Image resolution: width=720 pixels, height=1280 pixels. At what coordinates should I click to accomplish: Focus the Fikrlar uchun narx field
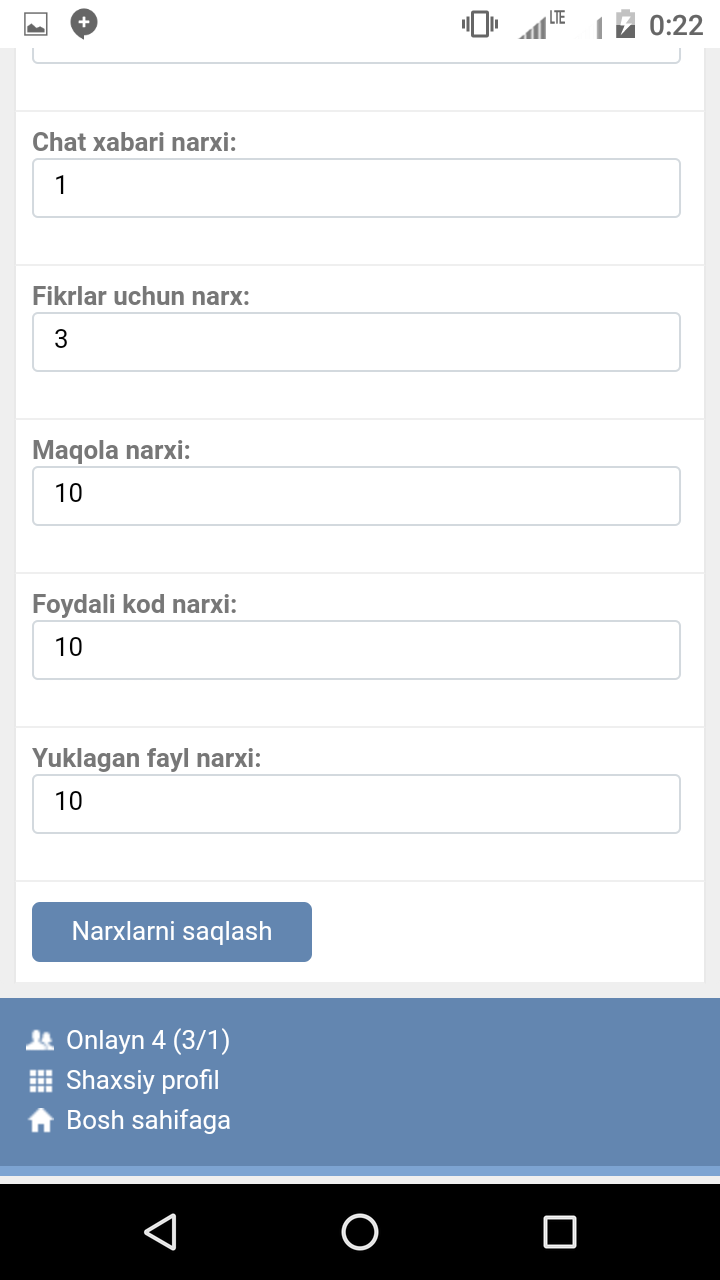click(356, 341)
